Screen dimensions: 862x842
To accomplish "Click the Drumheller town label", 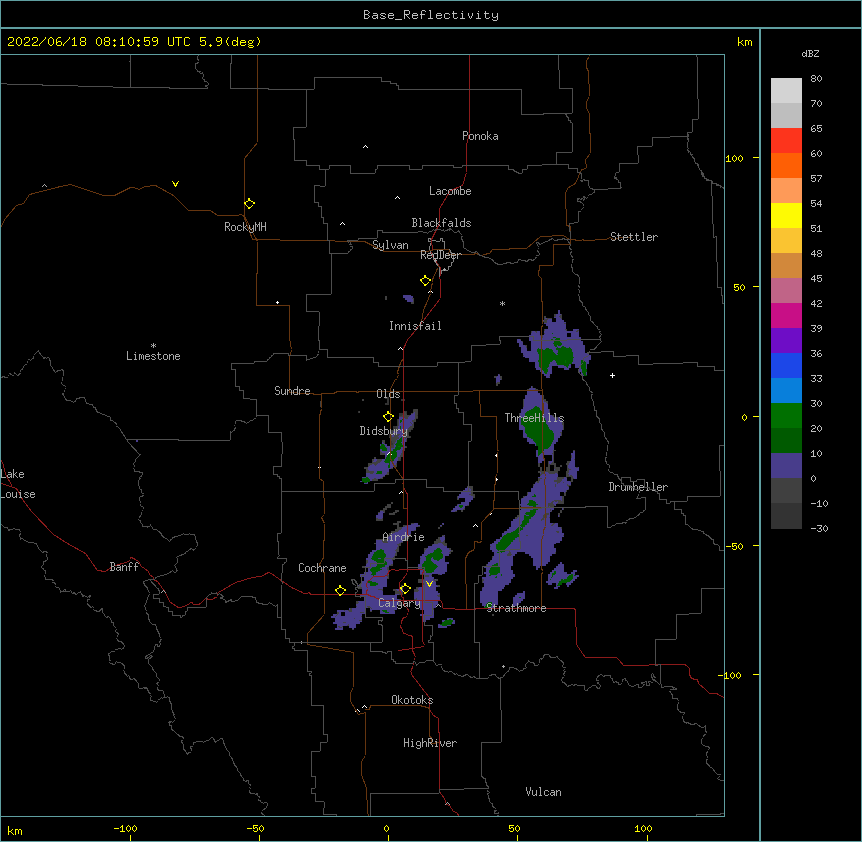I will click(x=638, y=487).
